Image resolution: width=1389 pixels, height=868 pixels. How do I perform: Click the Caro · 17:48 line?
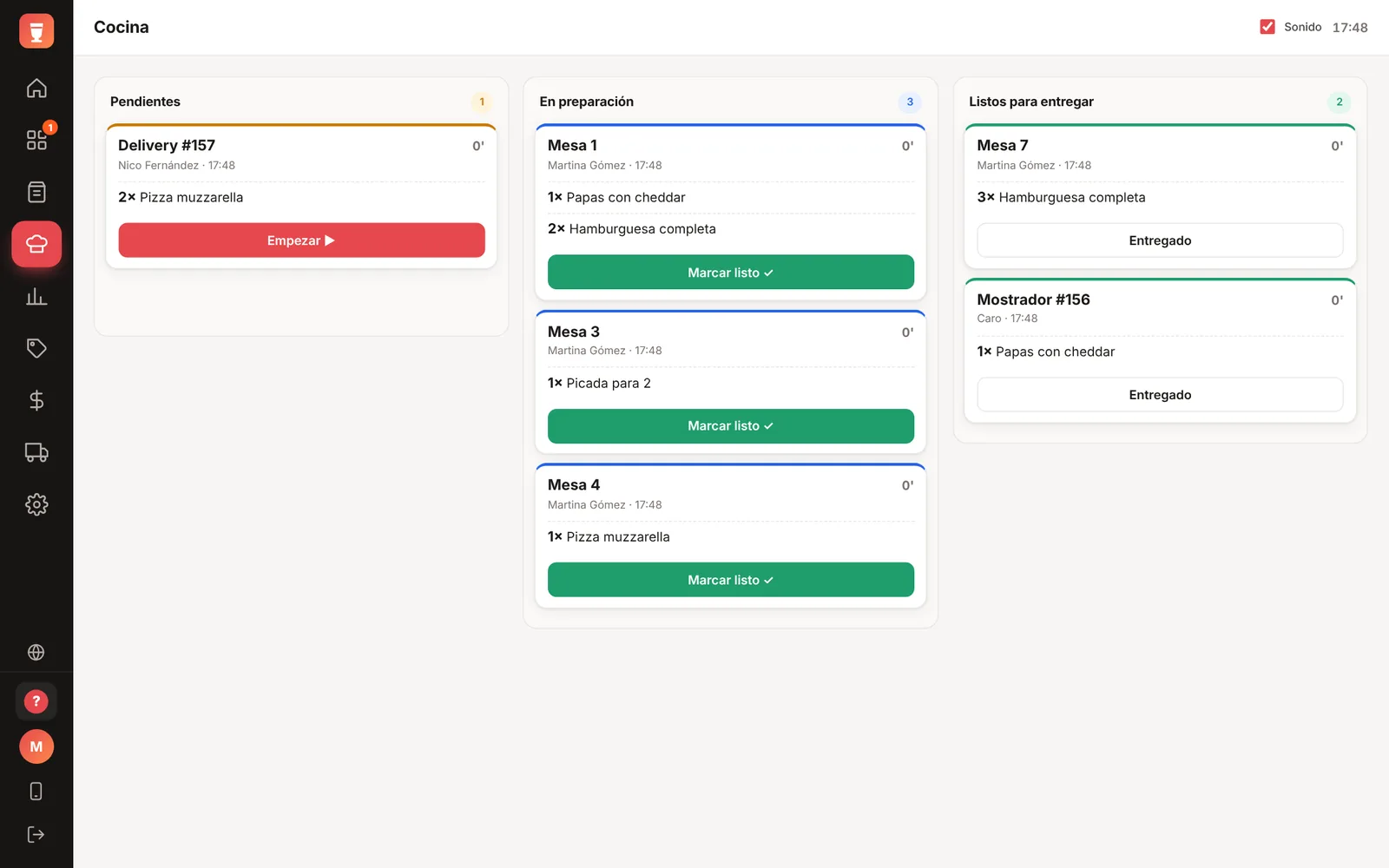click(x=1007, y=319)
